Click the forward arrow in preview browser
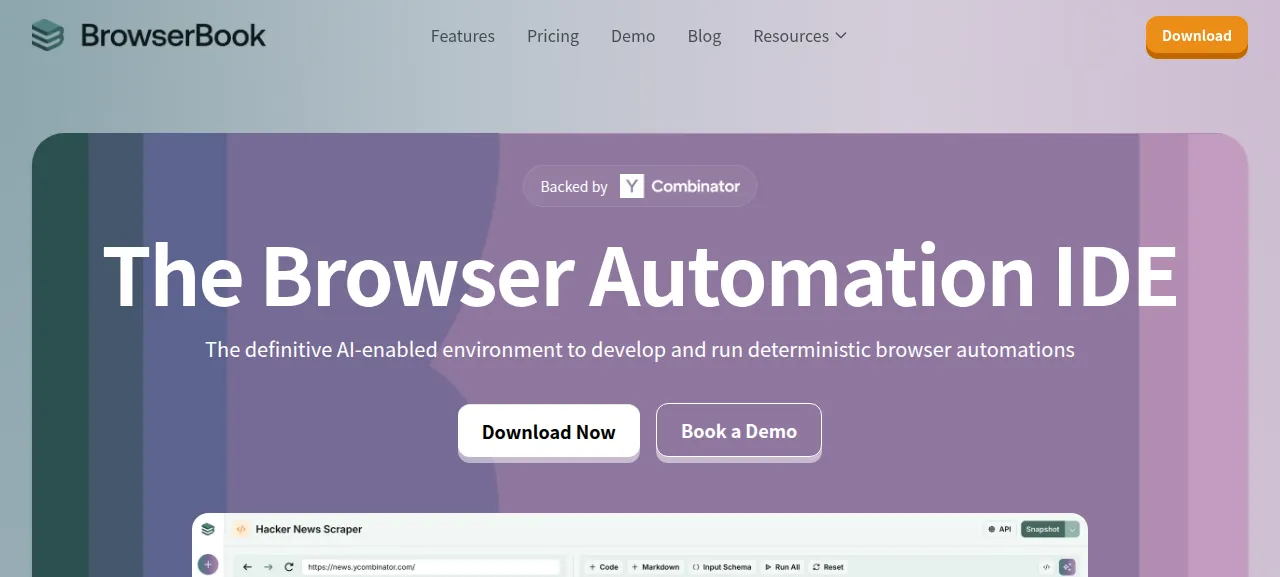The height and width of the screenshot is (577, 1280). pyautogui.click(x=268, y=567)
